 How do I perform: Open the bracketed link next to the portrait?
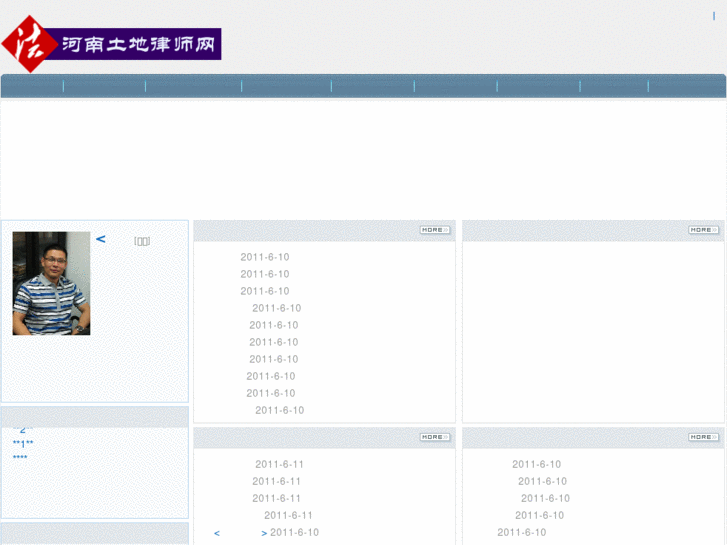[x=142, y=241]
